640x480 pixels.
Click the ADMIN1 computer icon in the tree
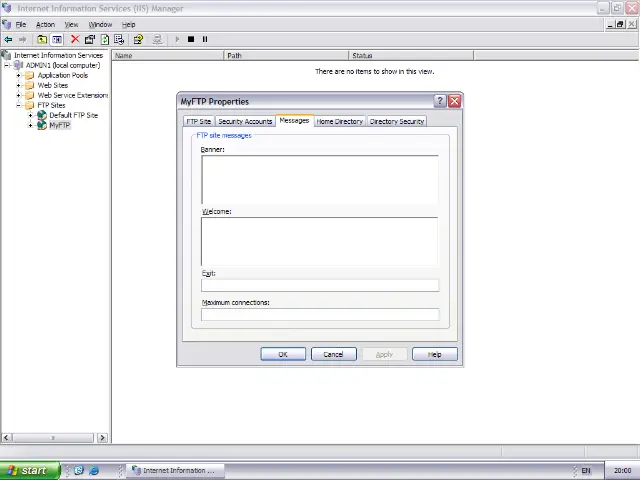coord(18,65)
